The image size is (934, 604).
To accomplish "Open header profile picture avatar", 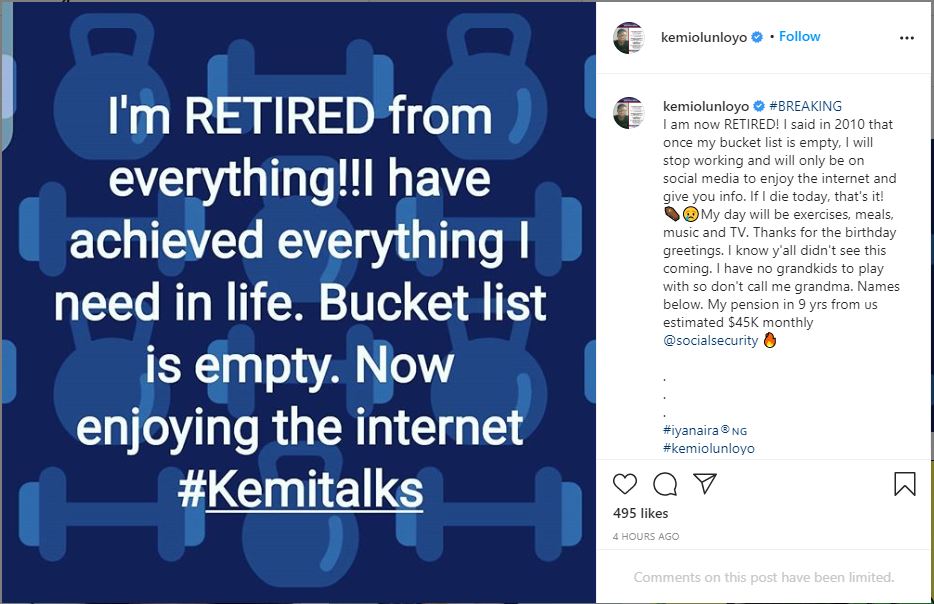I will pos(629,38).
